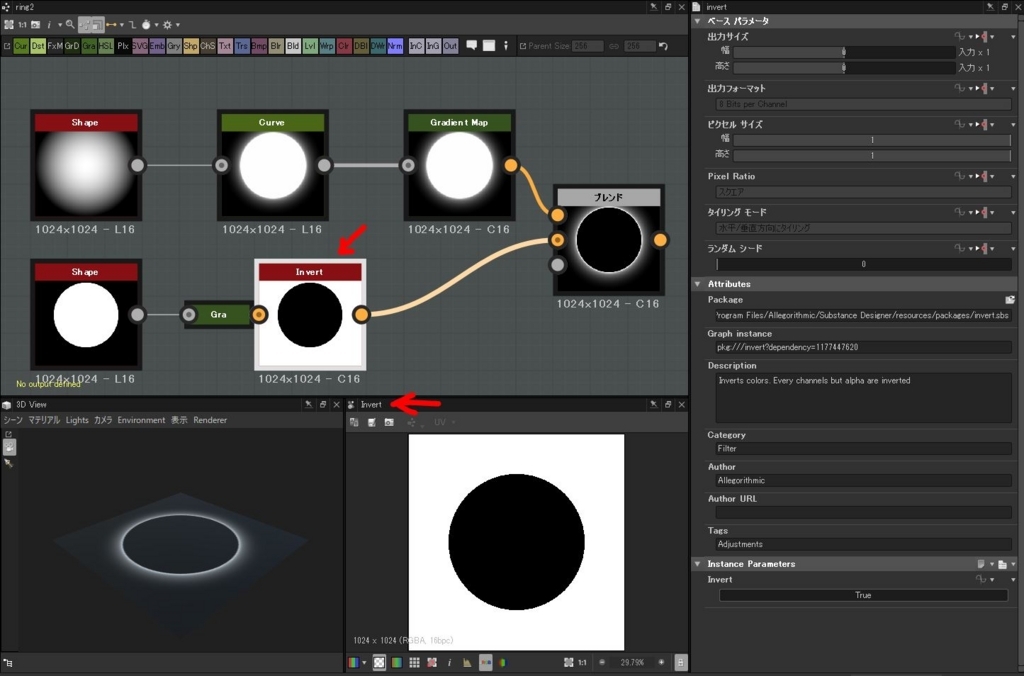The image size is (1024, 676).
Task: Add a comment to the graph
Action: [472, 46]
